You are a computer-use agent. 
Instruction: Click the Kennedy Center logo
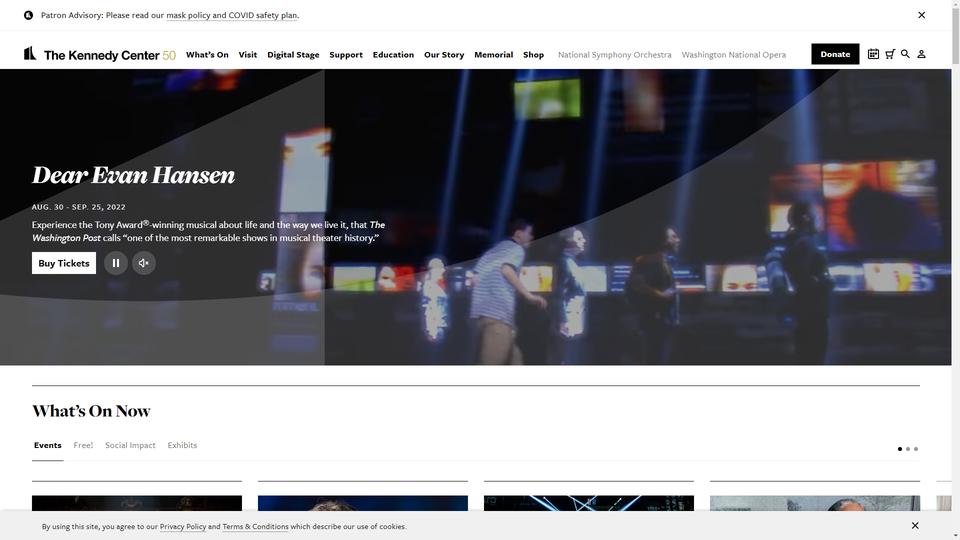[x=100, y=54]
